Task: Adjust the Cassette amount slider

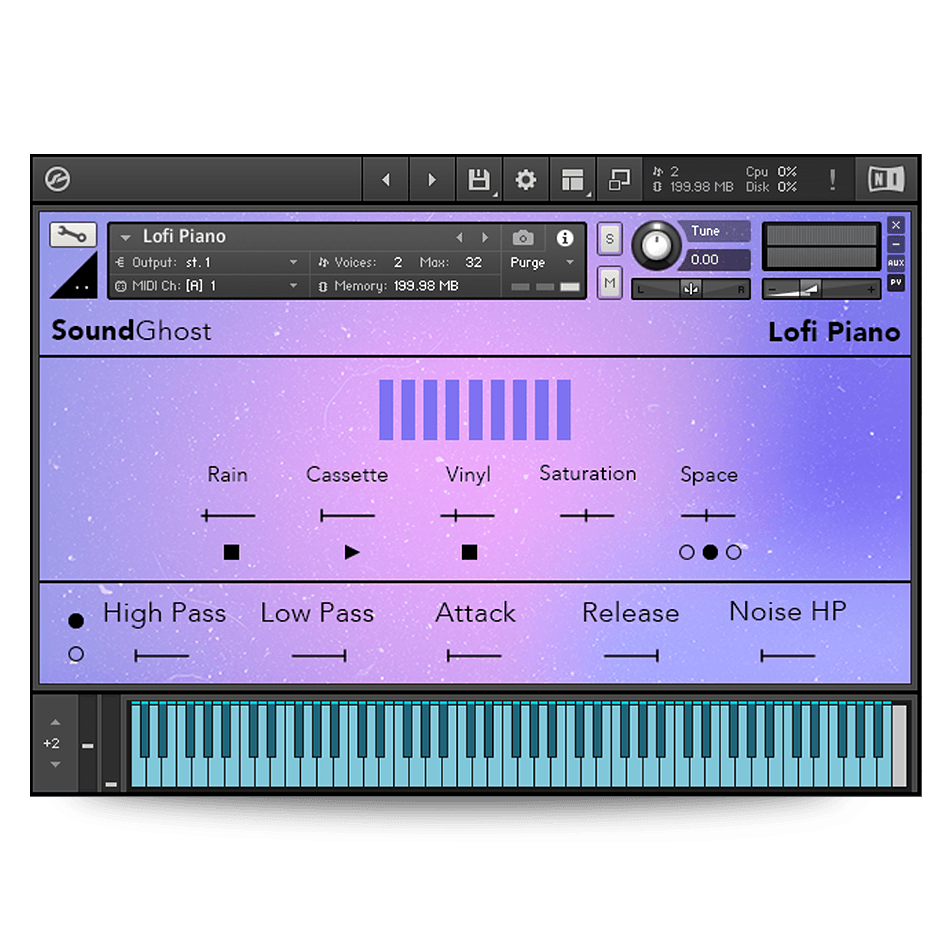Action: (347, 516)
